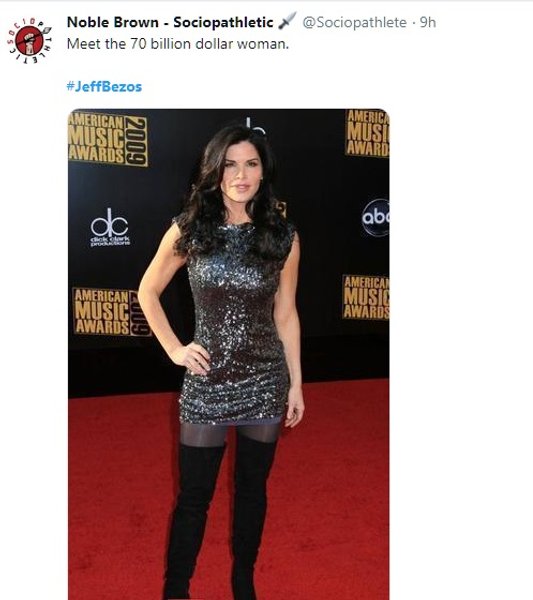Click the tweet text about 70 billion dollar woman
The width and height of the screenshot is (533, 600).
click(178, 44)
